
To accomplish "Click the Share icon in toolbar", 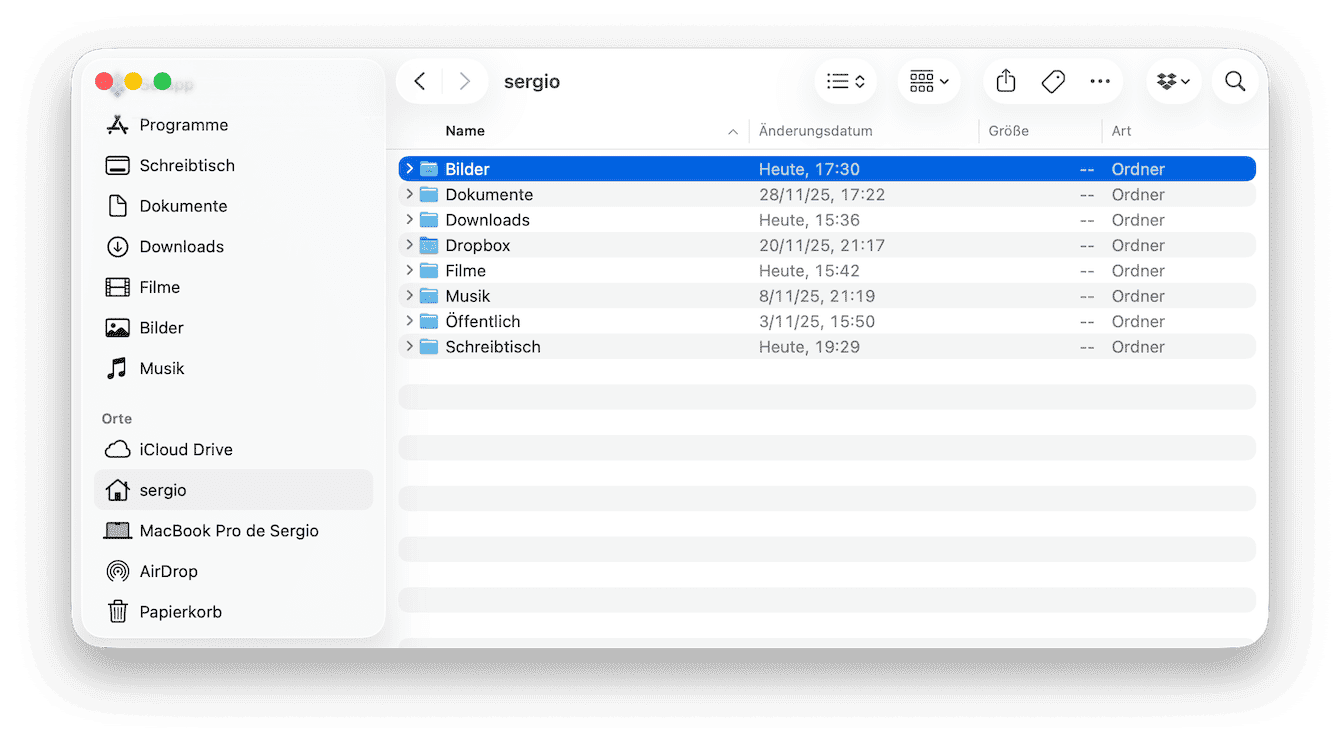I will coord(1006,82).
